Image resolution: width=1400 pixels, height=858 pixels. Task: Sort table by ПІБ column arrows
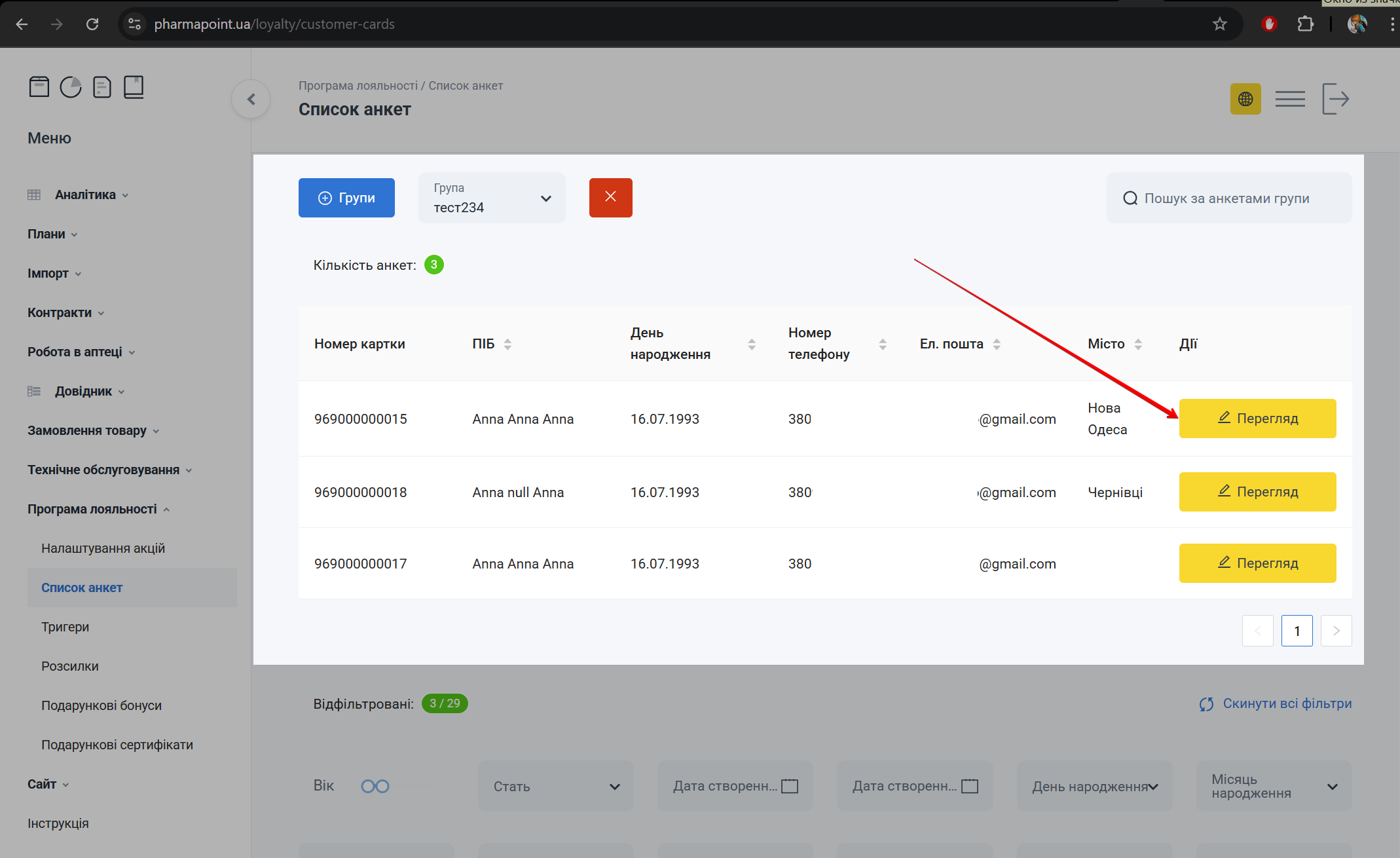coord(507,344)
